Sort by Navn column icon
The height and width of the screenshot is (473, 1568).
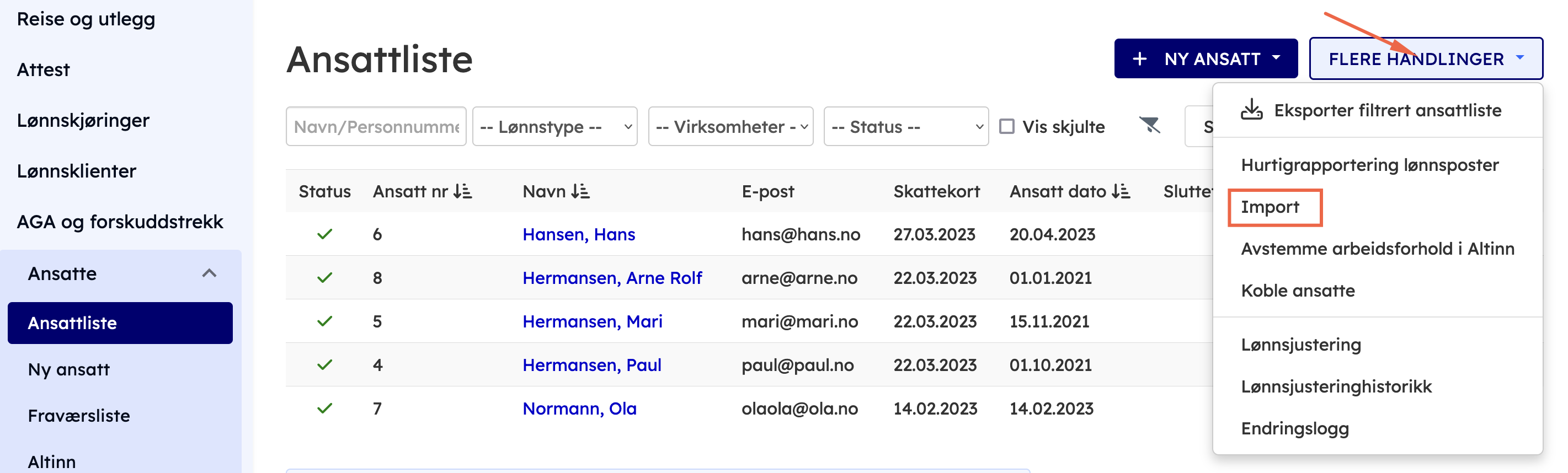point(580,191)
